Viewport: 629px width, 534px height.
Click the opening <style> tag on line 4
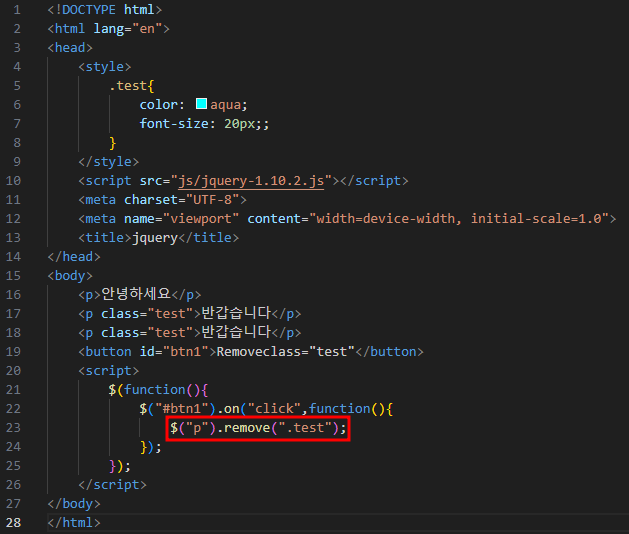pyautogui.click(x=105, y=67)
